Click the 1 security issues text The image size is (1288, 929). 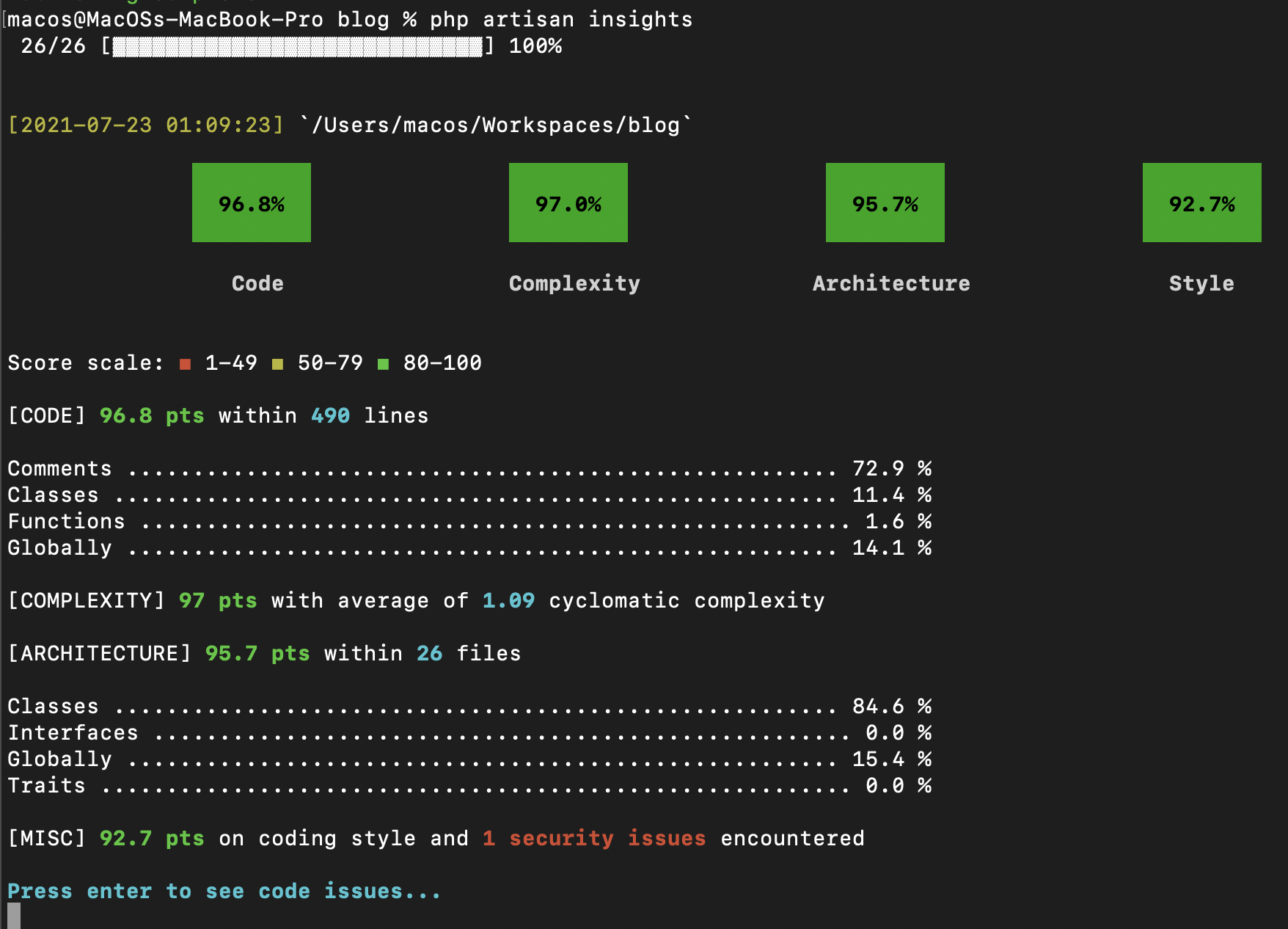[593, 838]
